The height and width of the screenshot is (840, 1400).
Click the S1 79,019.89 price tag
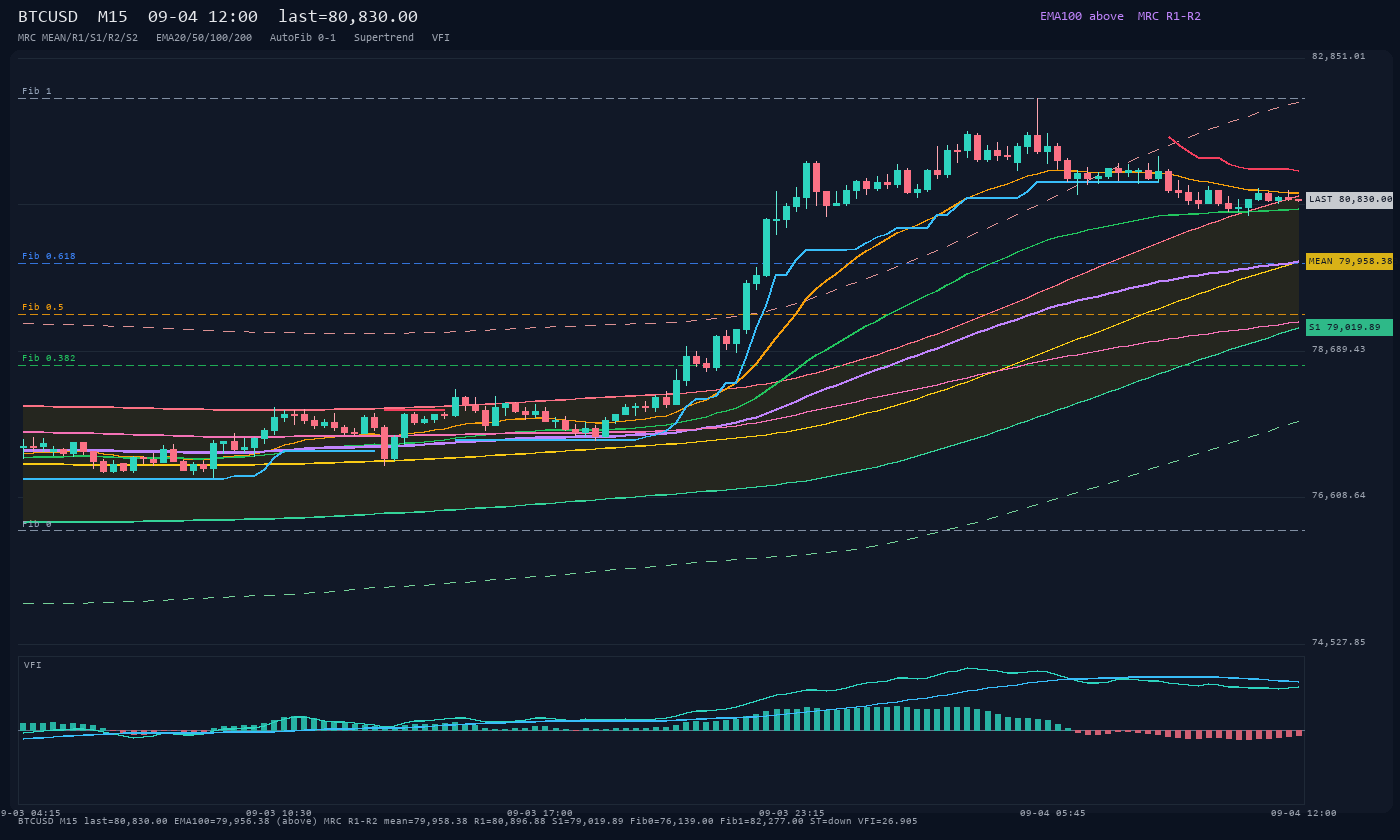coord(1349,327)
